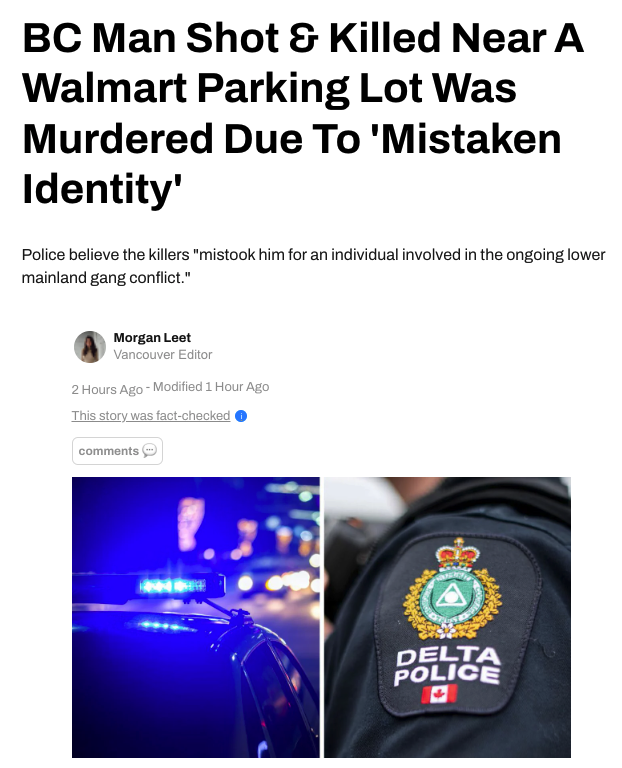
Task: Open Morgan Leet author name link
Action: pos(152,337)
